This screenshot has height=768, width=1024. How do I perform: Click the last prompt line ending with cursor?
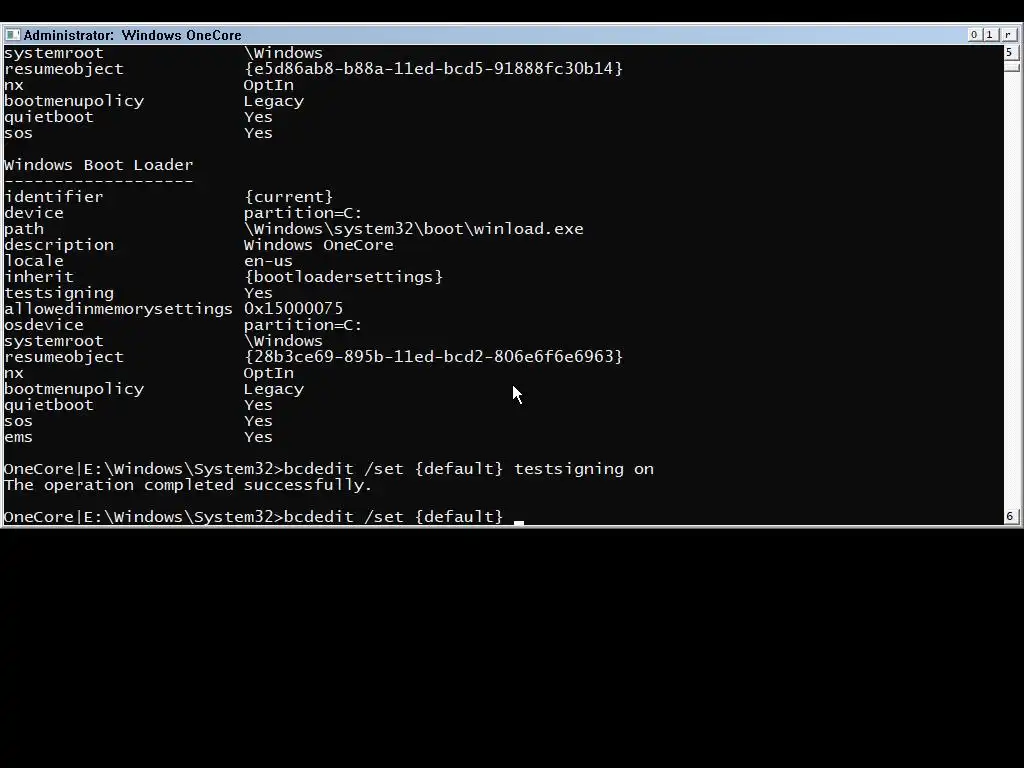pyautogui.click(x=264, y=517)
